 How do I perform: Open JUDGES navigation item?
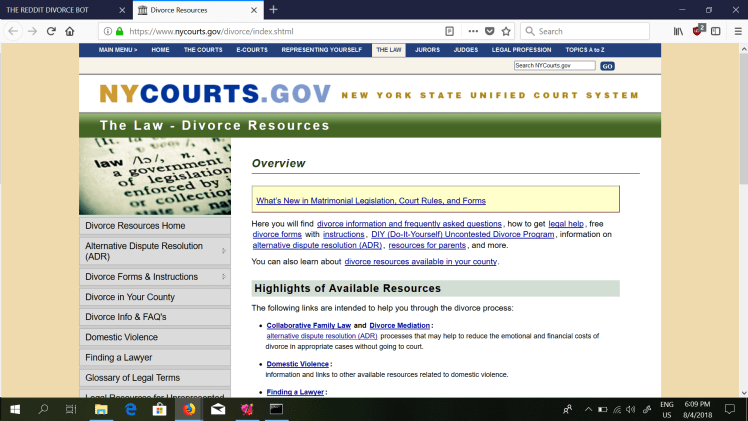pyautogui.click(x=466, y=50)
